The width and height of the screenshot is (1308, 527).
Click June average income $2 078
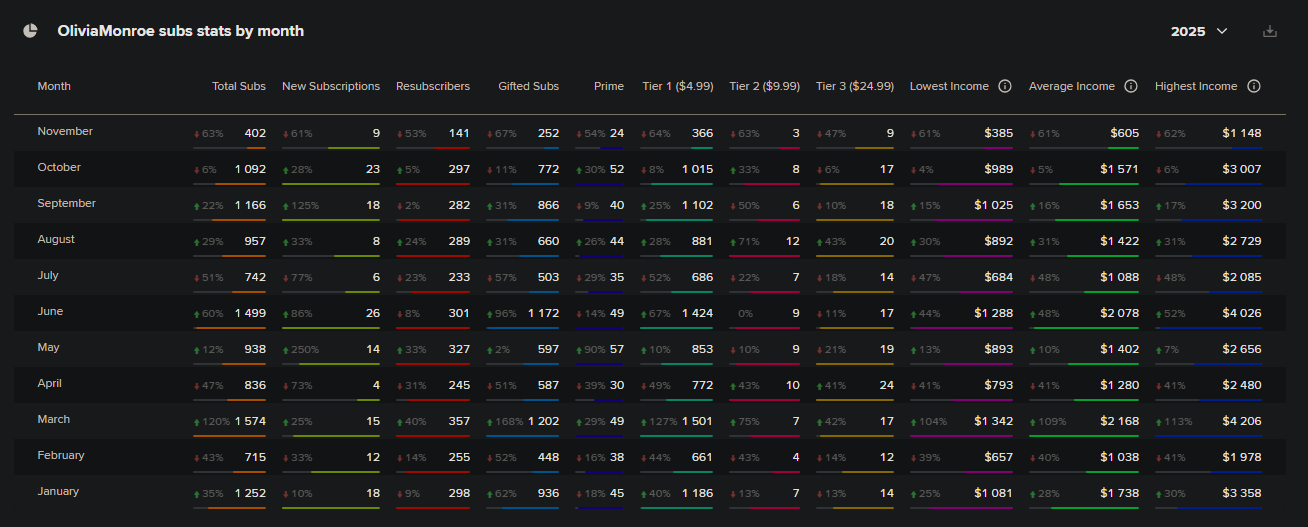1119,313
